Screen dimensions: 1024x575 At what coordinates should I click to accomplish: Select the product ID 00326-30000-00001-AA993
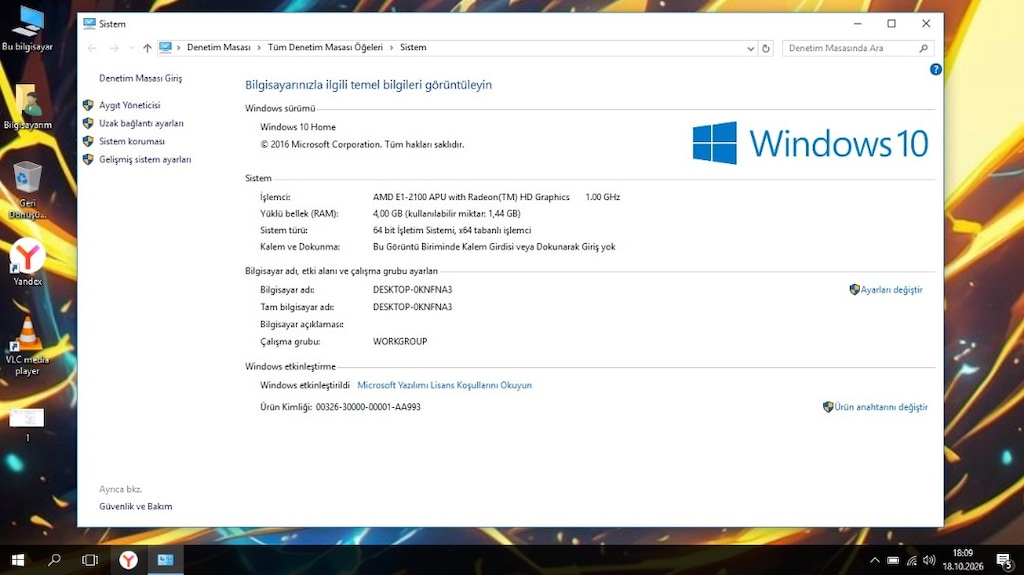point(368,407)
